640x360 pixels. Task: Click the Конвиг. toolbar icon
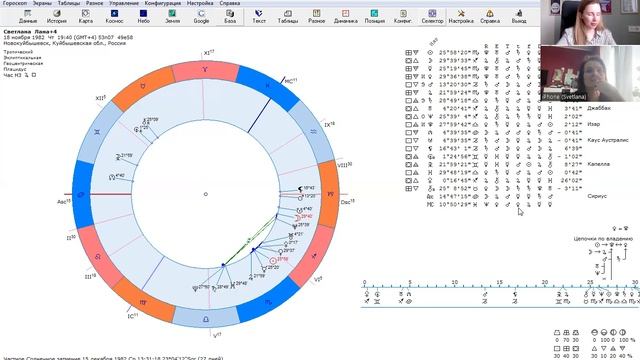click(x=403, y=16)
